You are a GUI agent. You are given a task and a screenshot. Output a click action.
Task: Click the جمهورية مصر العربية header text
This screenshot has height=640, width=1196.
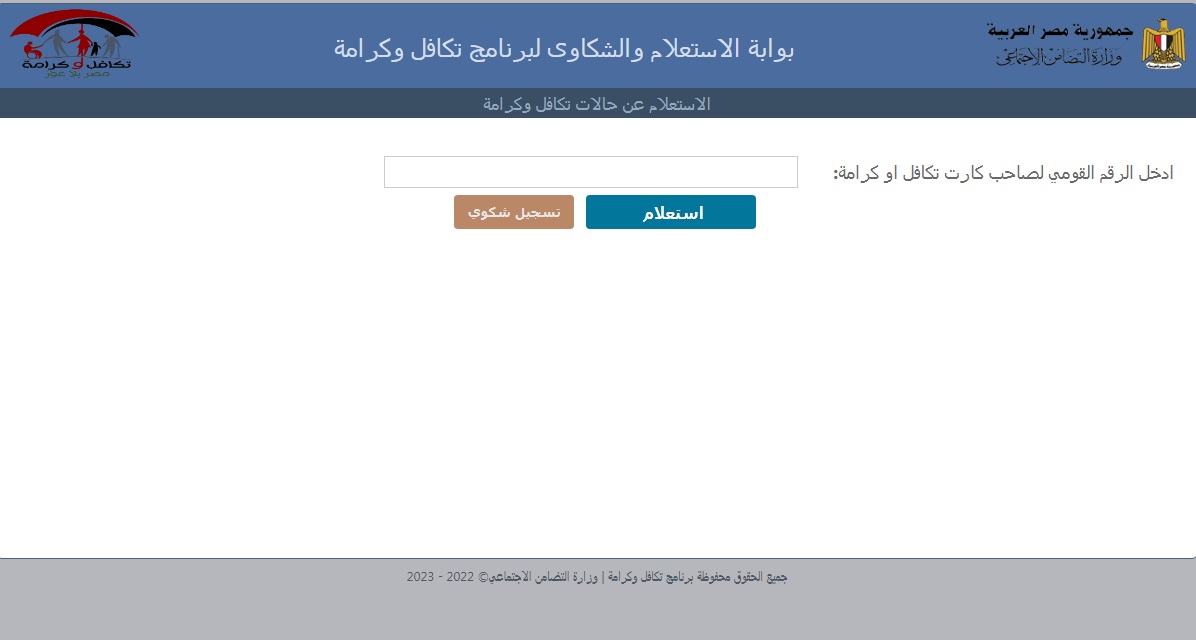pyautogui.click(x=1060, y=31)
